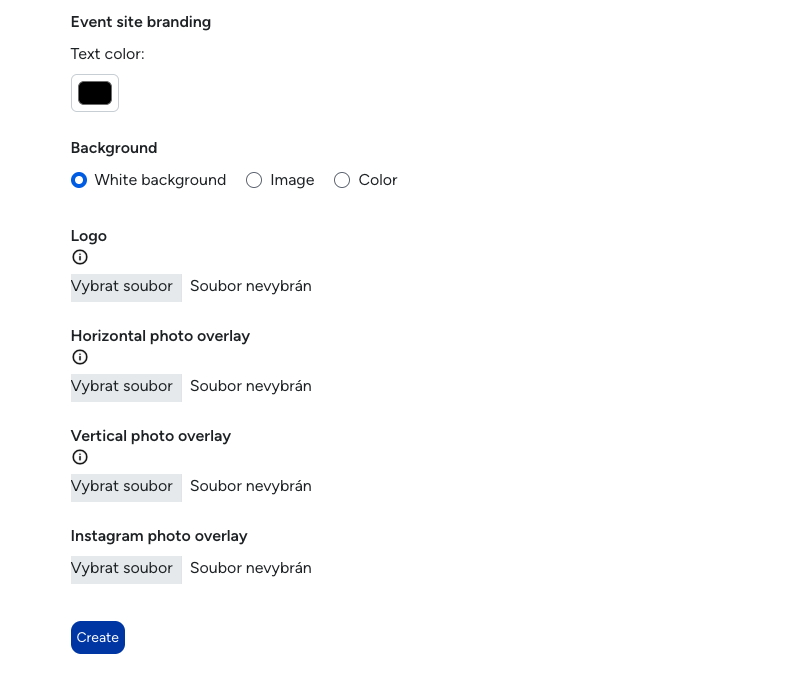Click 'Soubor nevybrán' for Instagram photo overlay

point(251,568)
